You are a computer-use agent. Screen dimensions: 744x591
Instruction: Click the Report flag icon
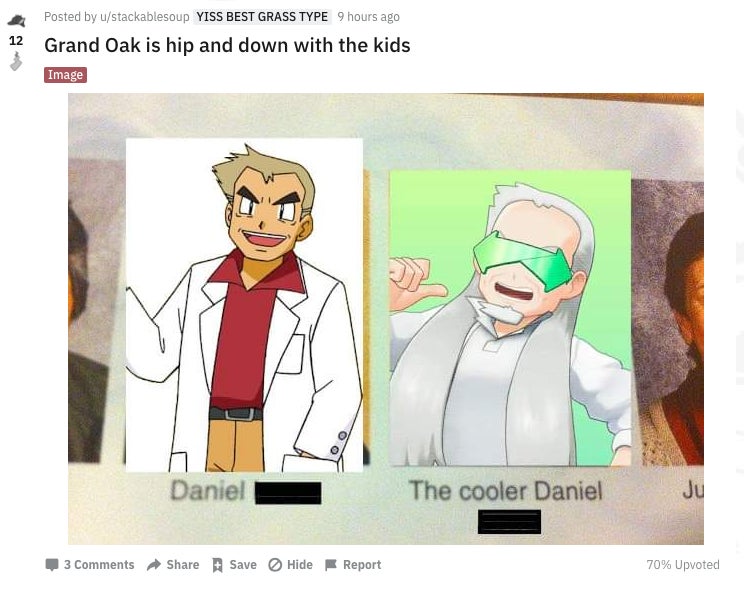pos(331,565)
